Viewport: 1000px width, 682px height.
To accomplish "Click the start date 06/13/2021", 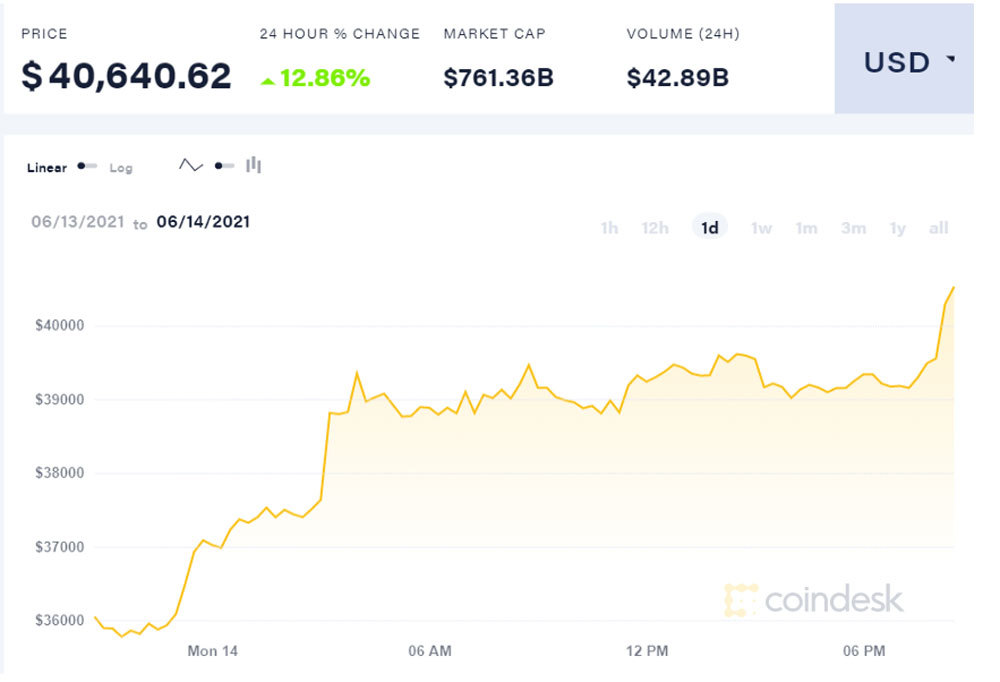I will 76,222.
